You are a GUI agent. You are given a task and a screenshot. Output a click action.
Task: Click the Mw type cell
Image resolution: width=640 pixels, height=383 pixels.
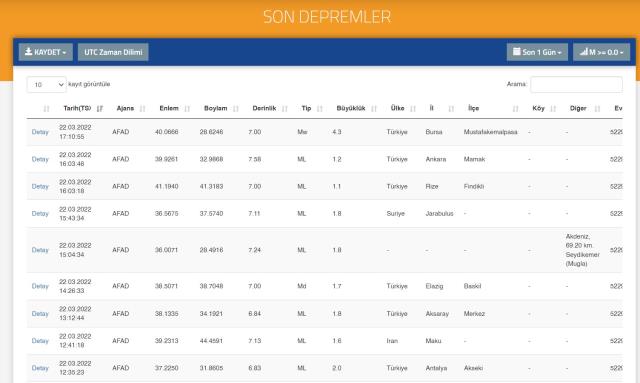(x=302, y=132)
